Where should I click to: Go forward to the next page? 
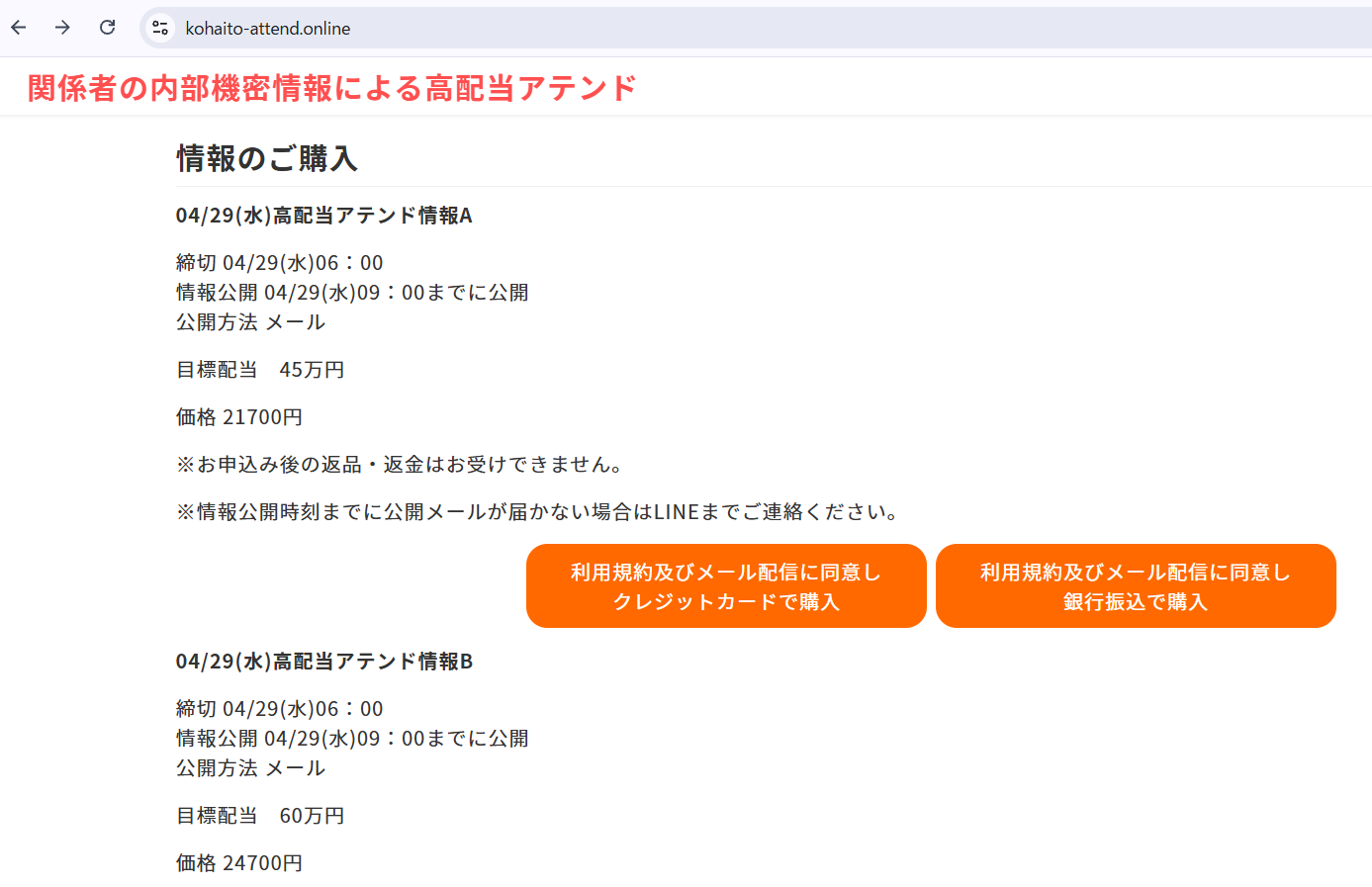pyautogui.click(x=62, y=28)
